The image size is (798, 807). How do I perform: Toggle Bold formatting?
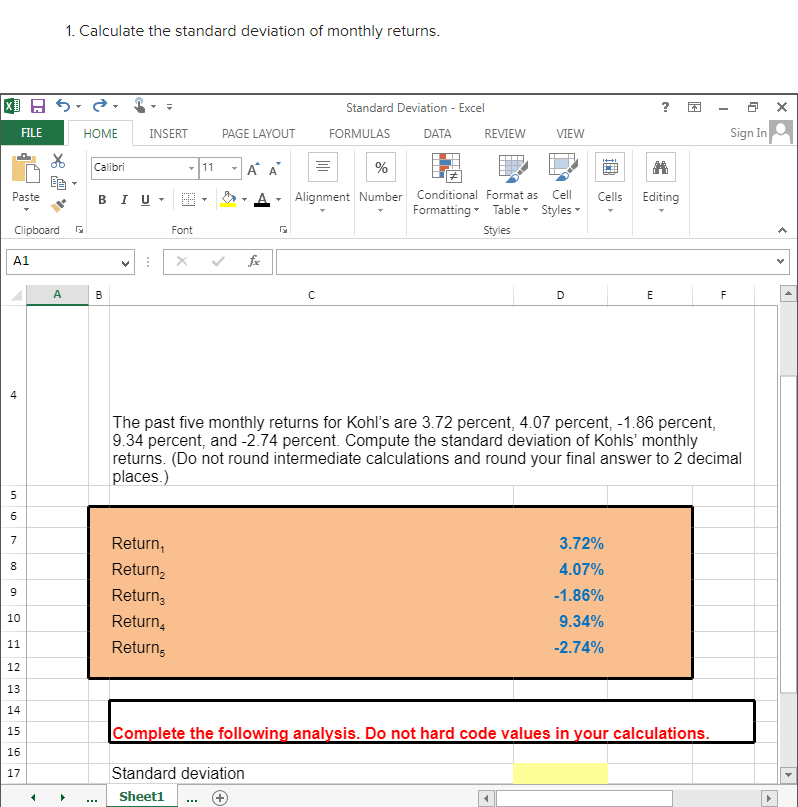pyautogui.click(x=102, y=200)
